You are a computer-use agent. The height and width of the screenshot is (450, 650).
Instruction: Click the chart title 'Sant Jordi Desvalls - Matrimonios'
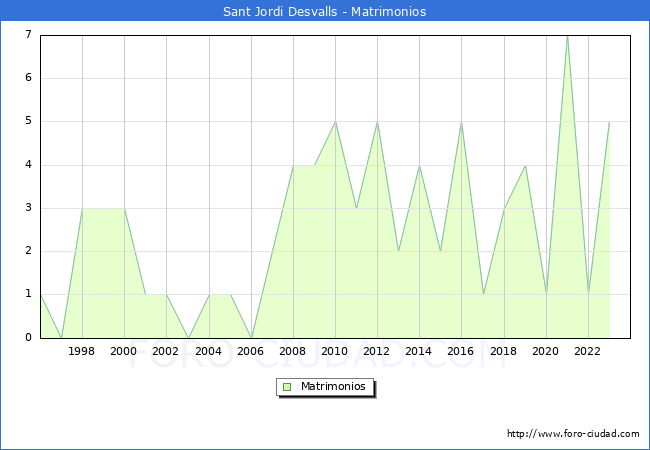click(325, 11)
